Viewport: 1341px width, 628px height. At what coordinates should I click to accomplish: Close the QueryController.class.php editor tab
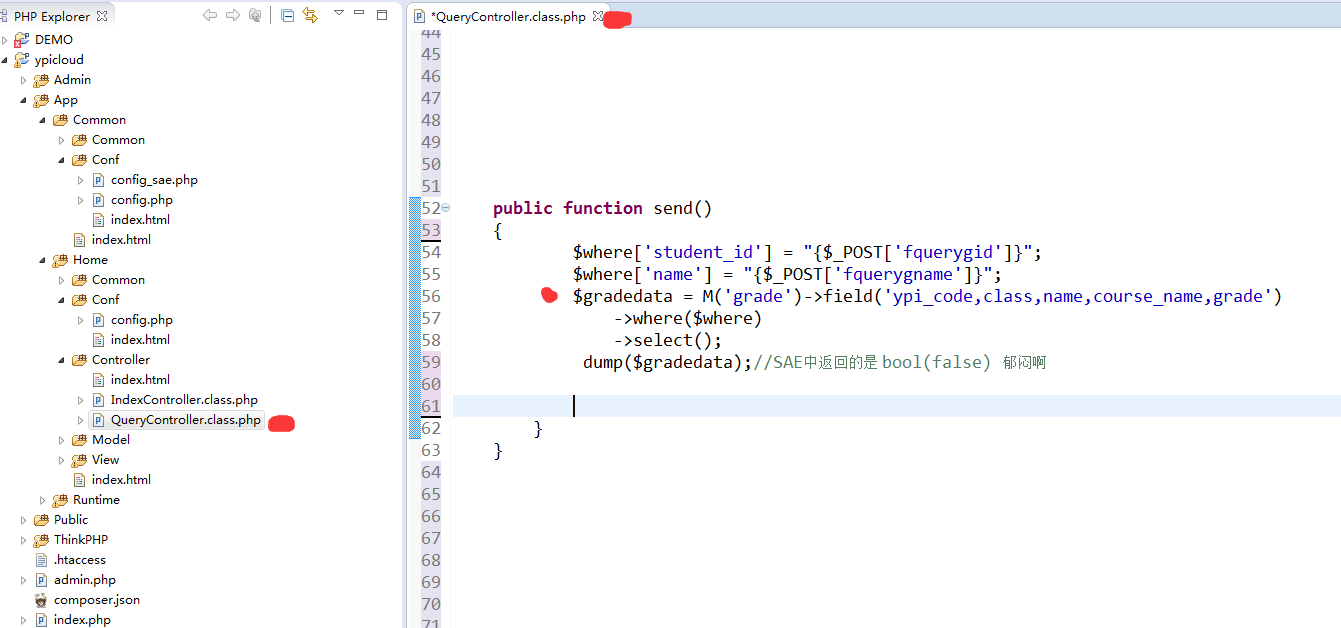[598, 16]
